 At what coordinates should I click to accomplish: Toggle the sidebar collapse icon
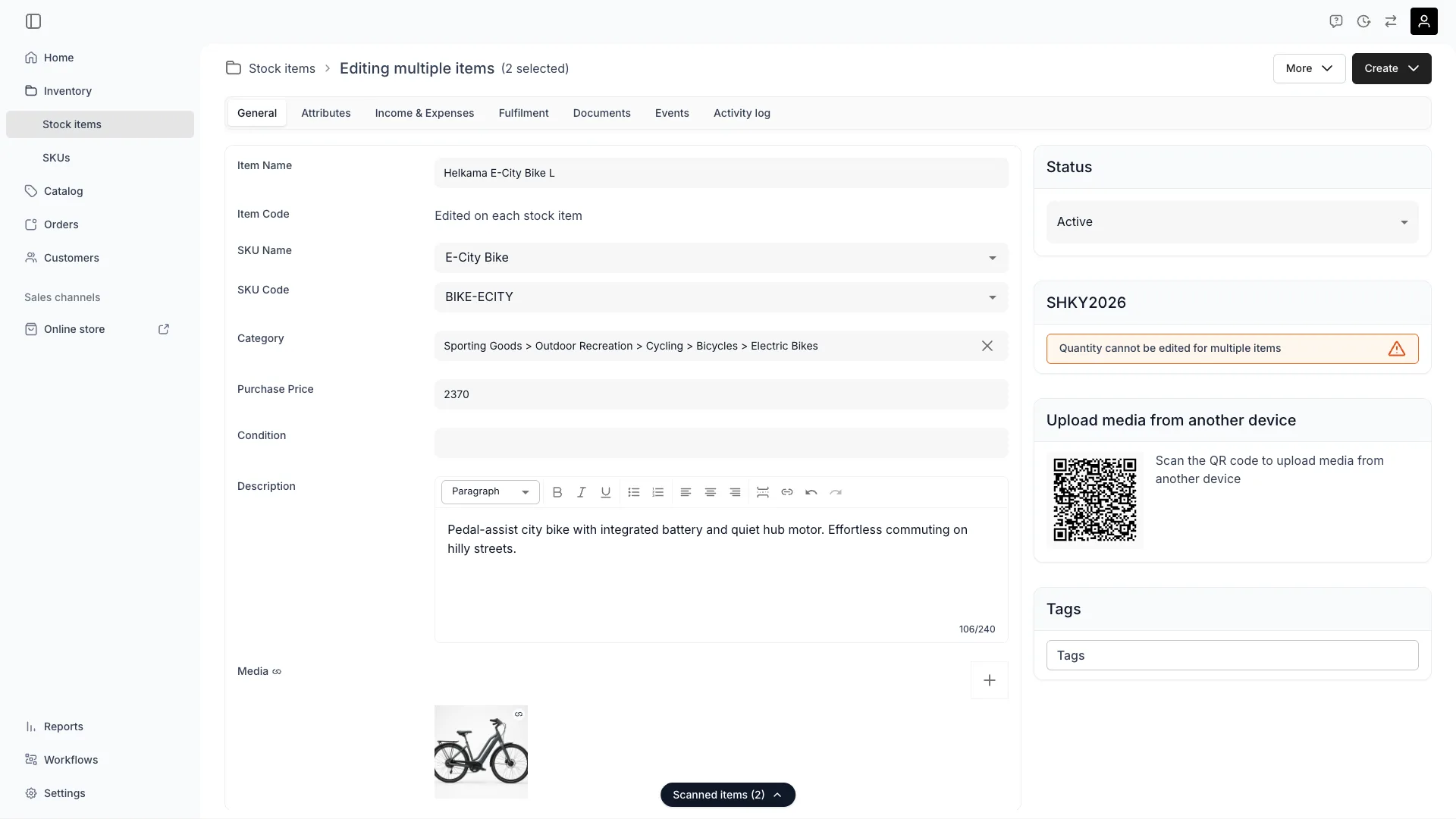[33, 21]
